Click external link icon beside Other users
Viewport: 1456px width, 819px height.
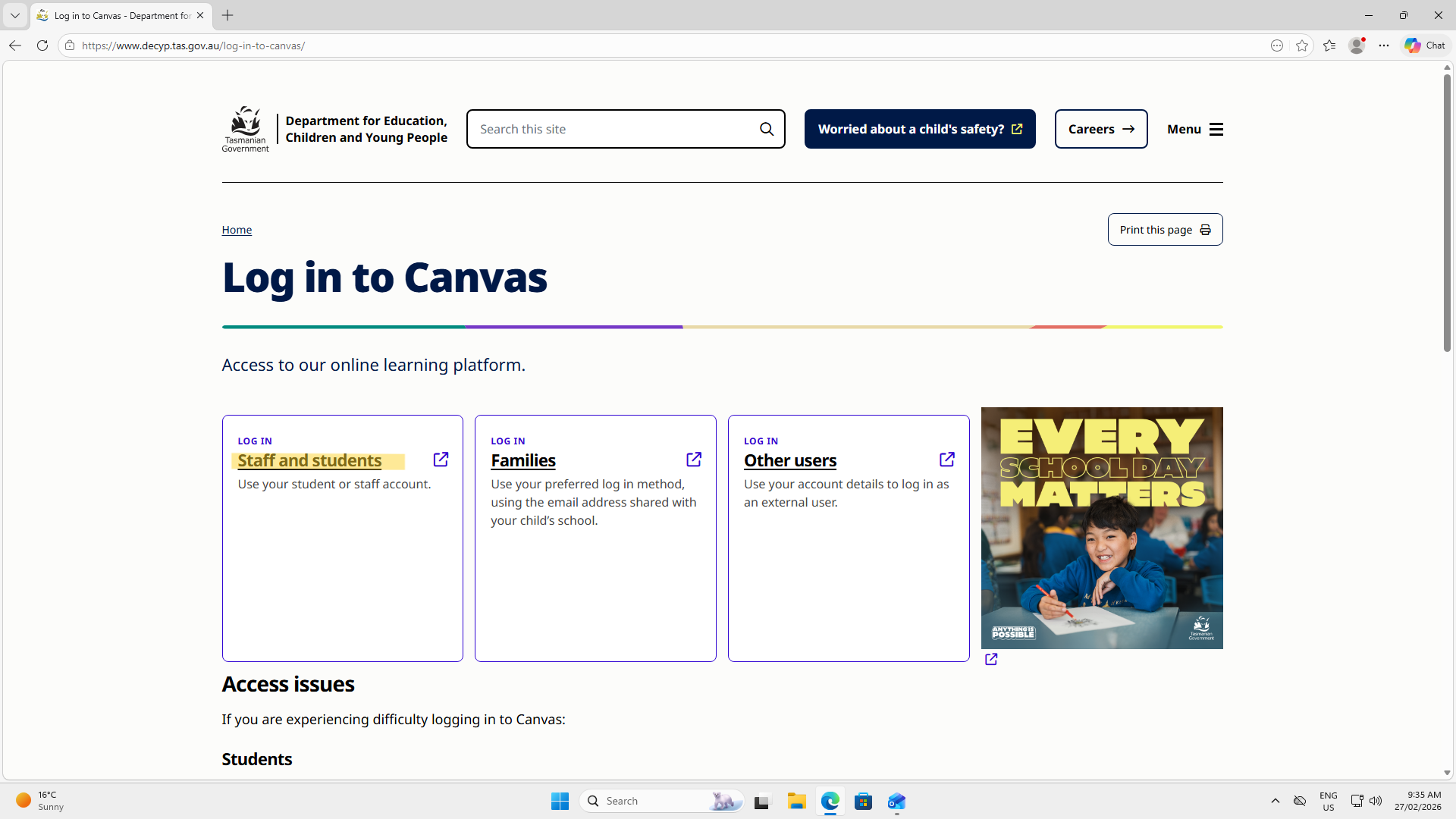click(x=946, y=460)
